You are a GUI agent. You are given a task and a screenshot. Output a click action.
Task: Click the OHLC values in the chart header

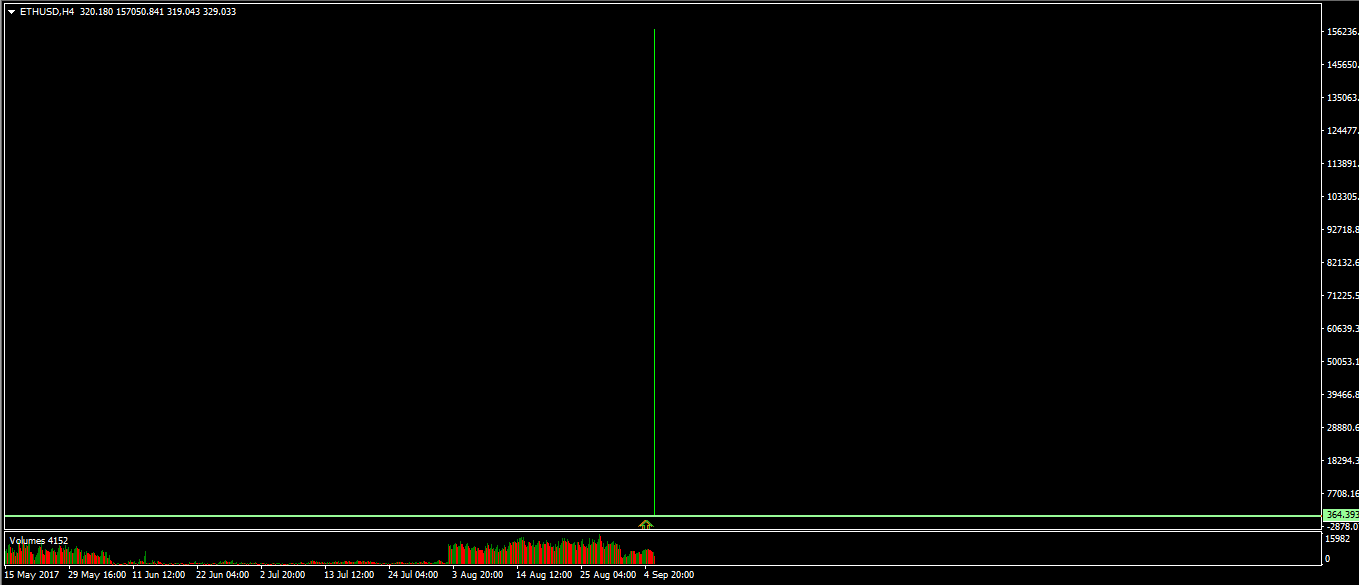point(158,12)
